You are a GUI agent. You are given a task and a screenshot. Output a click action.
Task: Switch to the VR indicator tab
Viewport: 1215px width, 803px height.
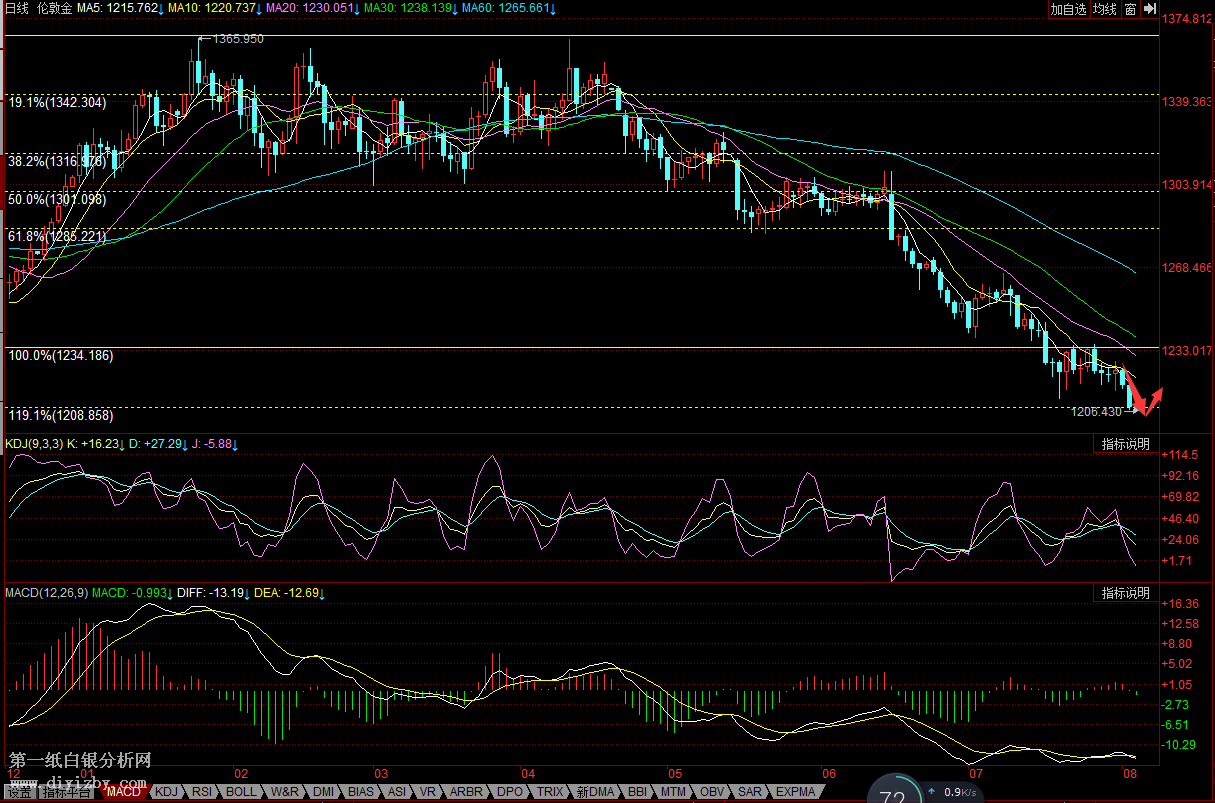point(427,792)
